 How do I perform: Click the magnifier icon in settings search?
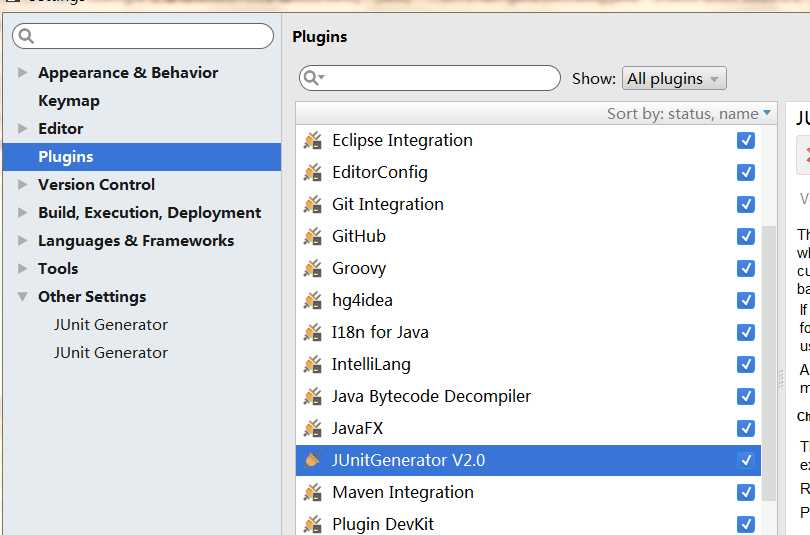click(x=26, y=36)
